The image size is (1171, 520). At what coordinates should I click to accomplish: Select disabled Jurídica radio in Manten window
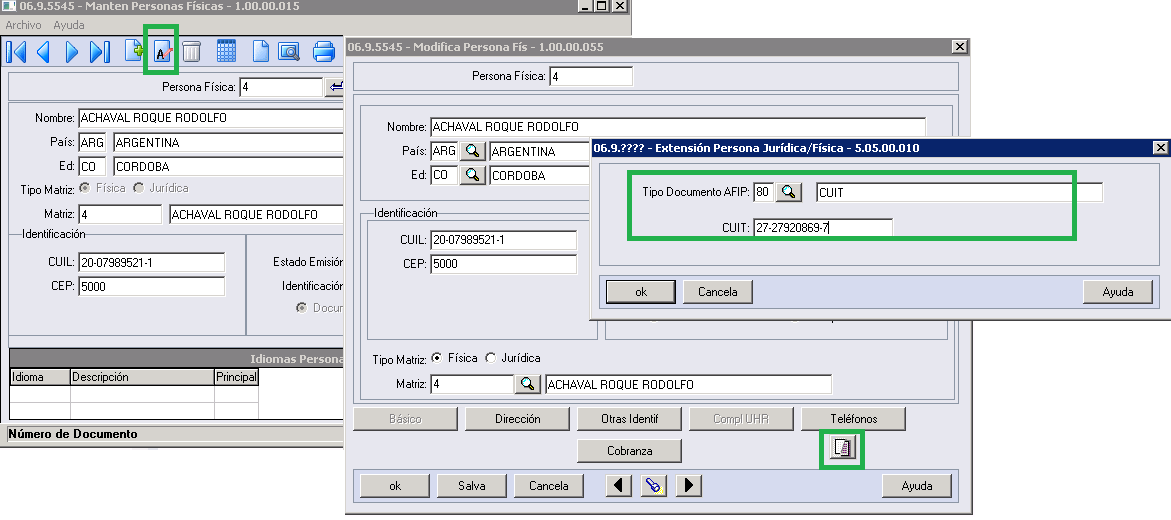point(138,188)
